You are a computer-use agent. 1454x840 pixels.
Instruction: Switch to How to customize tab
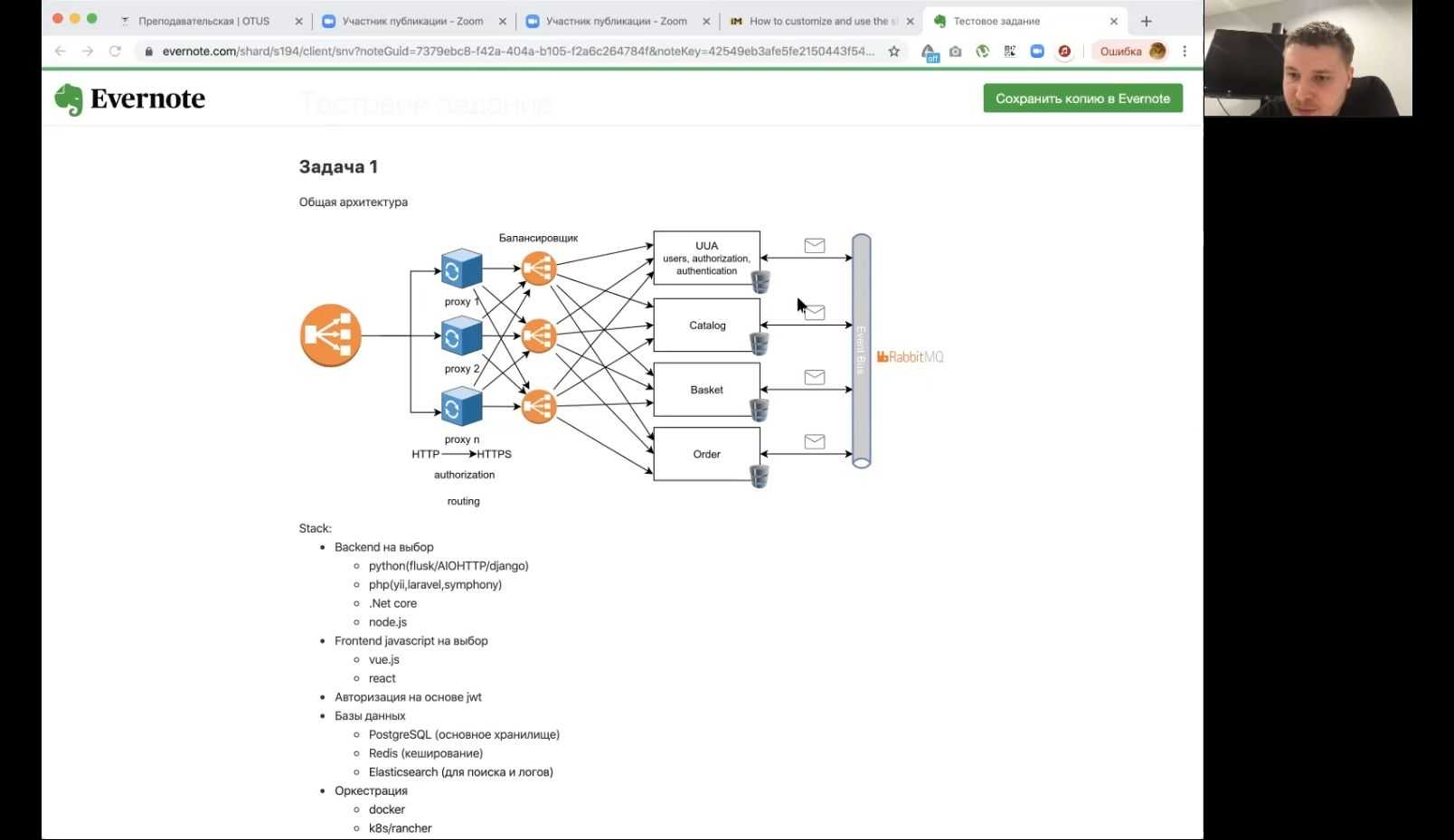pos(823,21)
